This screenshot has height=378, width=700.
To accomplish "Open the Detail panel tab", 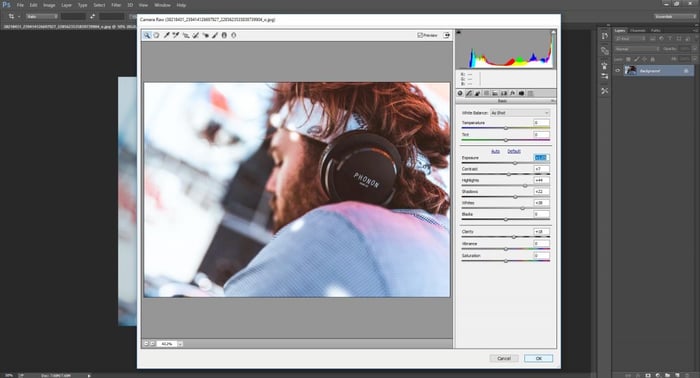I will point(477,93).
